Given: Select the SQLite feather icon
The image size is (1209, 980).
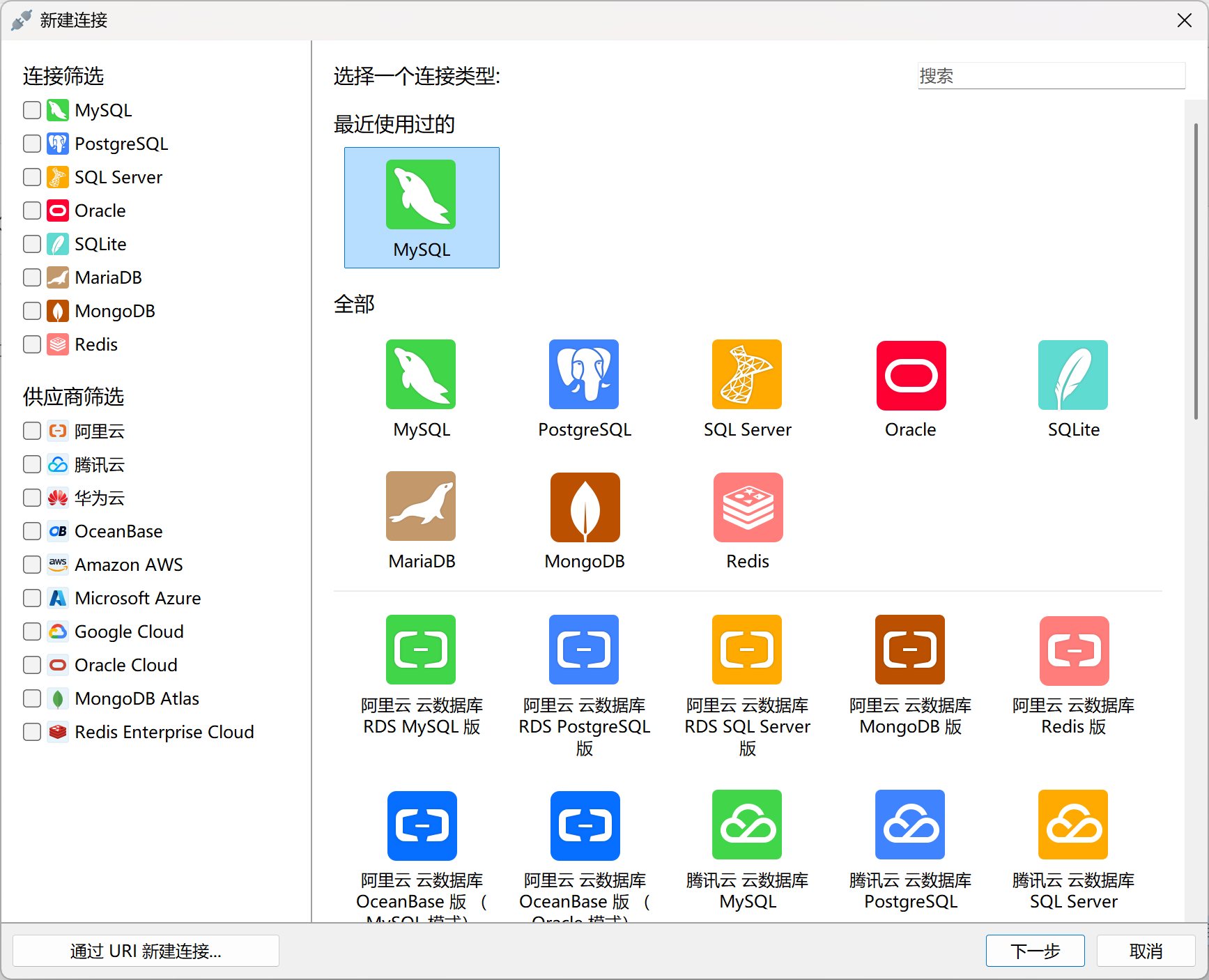Looking at the screenshot, I should pos(1073,375).
